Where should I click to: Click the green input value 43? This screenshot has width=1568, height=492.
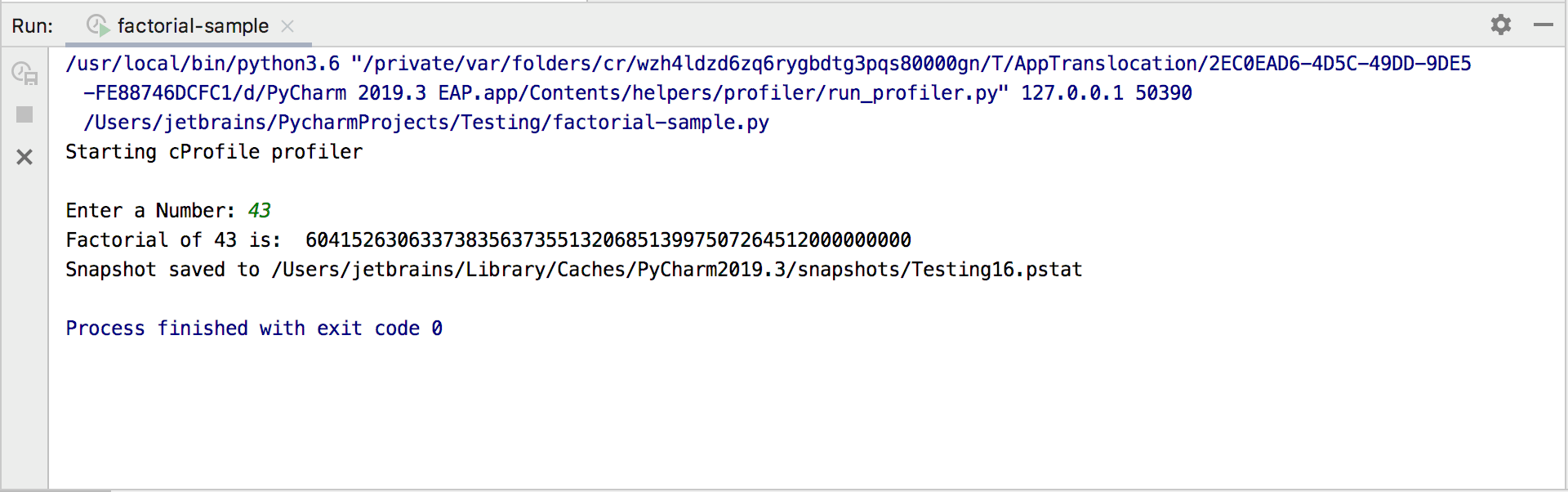[x=260, y=211]
